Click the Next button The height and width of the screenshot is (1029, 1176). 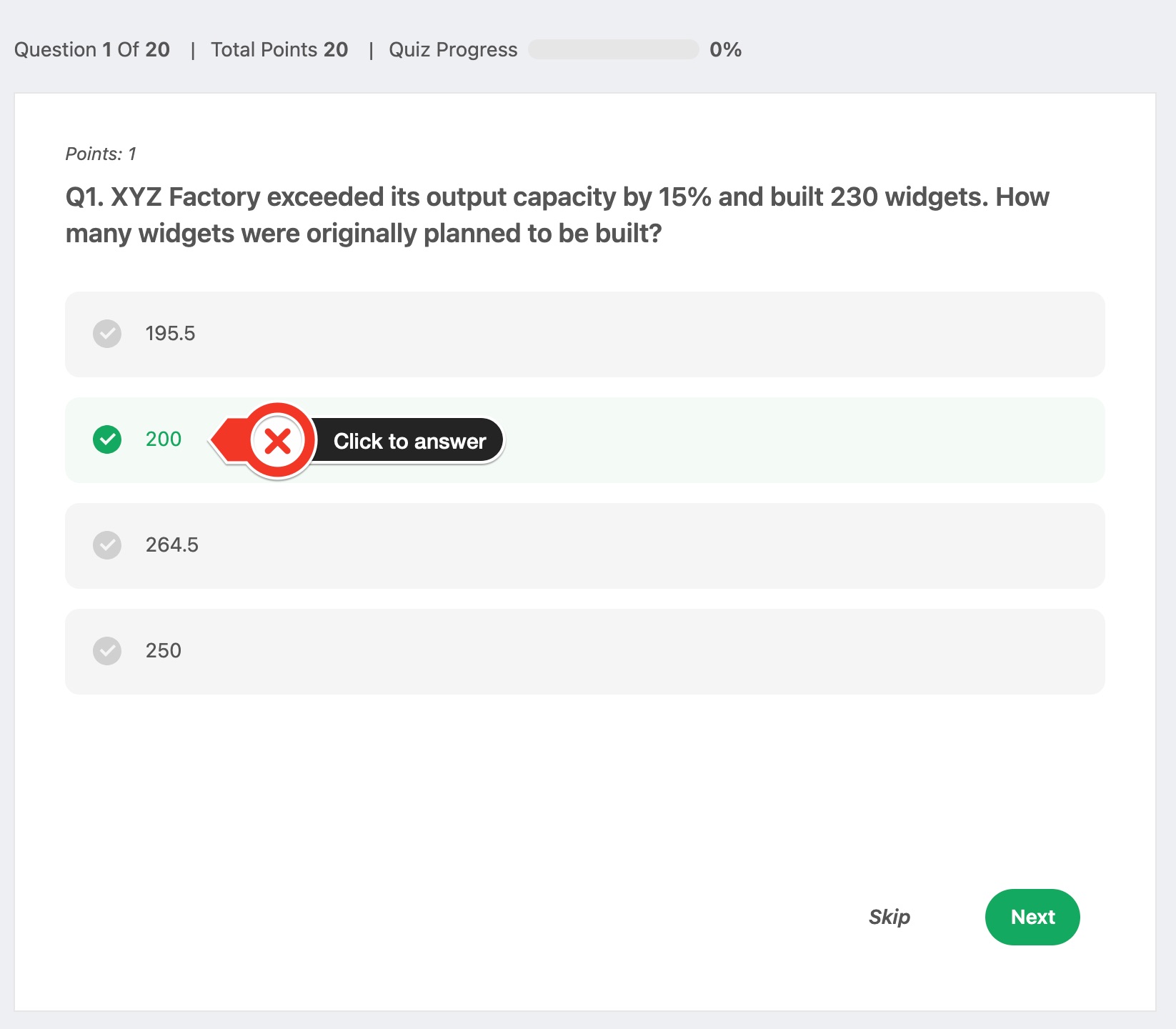[1032, 917]
